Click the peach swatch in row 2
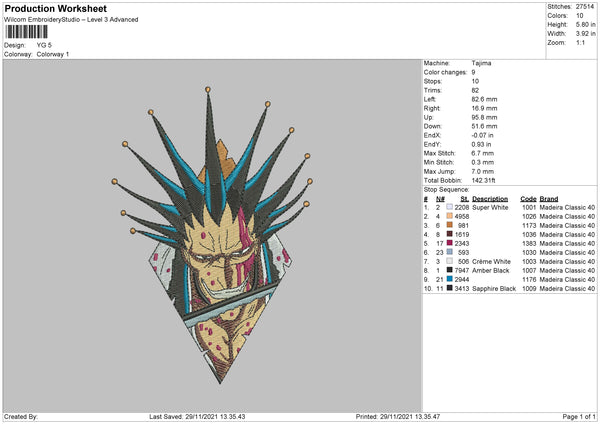The image size is (600, 424). (x=450, y=216)
